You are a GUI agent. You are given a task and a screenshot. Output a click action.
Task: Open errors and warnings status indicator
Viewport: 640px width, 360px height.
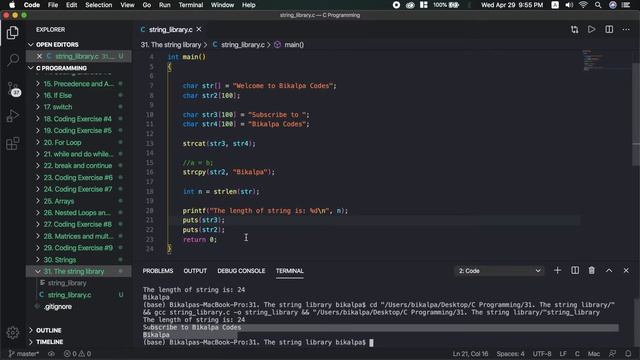tap(77, 354)
